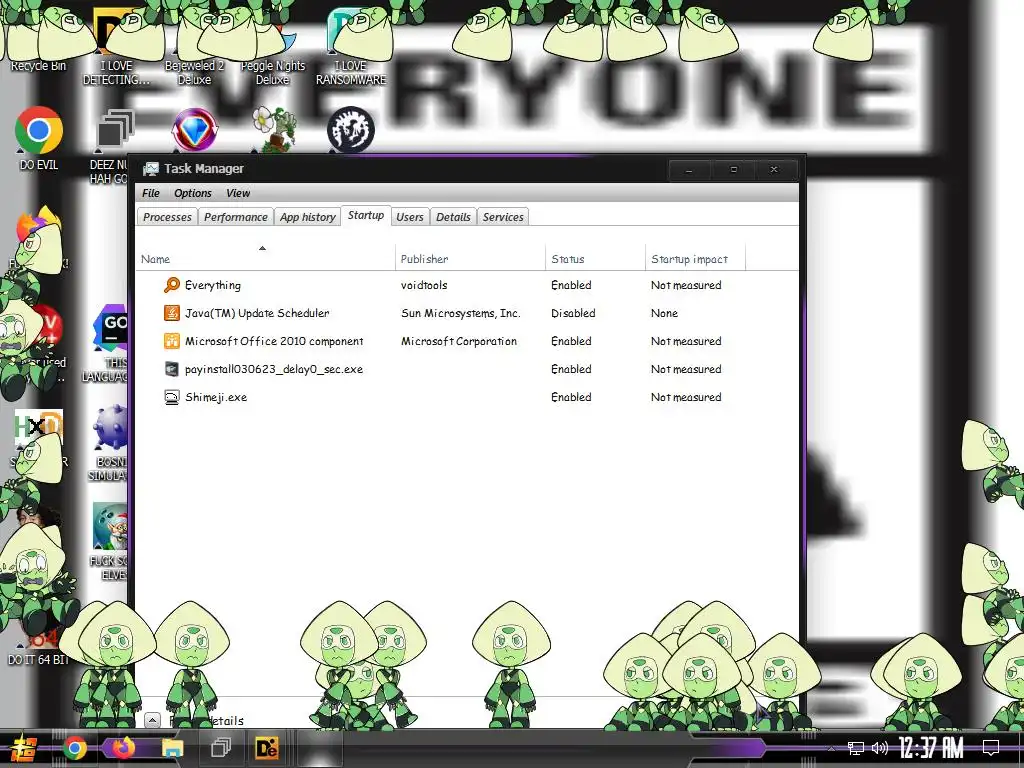This screenshot has width=1024, height=768.
Task: Select the payinstall030623_delay0_sec.exe icon
Action: [x=172, y=369]
